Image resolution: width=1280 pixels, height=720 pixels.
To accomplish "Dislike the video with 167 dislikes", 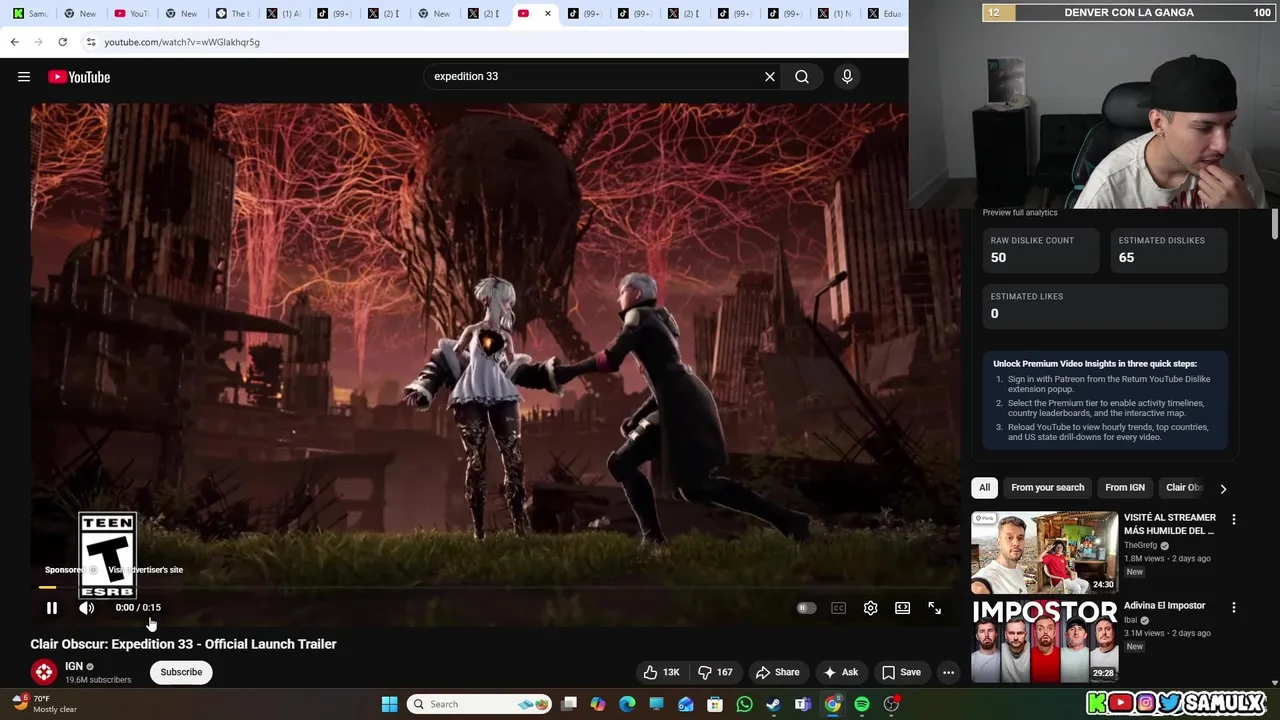I will click(715, 672).
